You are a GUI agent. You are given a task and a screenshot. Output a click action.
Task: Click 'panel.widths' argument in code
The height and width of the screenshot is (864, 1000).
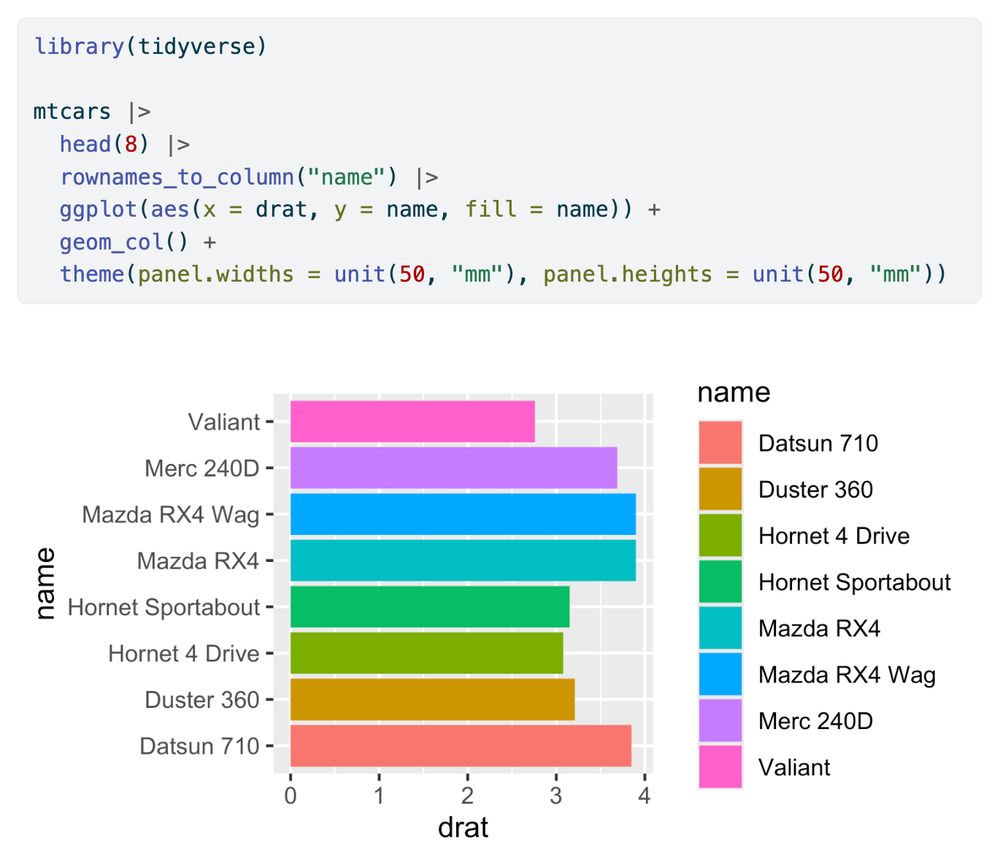[x=216, y=275]
